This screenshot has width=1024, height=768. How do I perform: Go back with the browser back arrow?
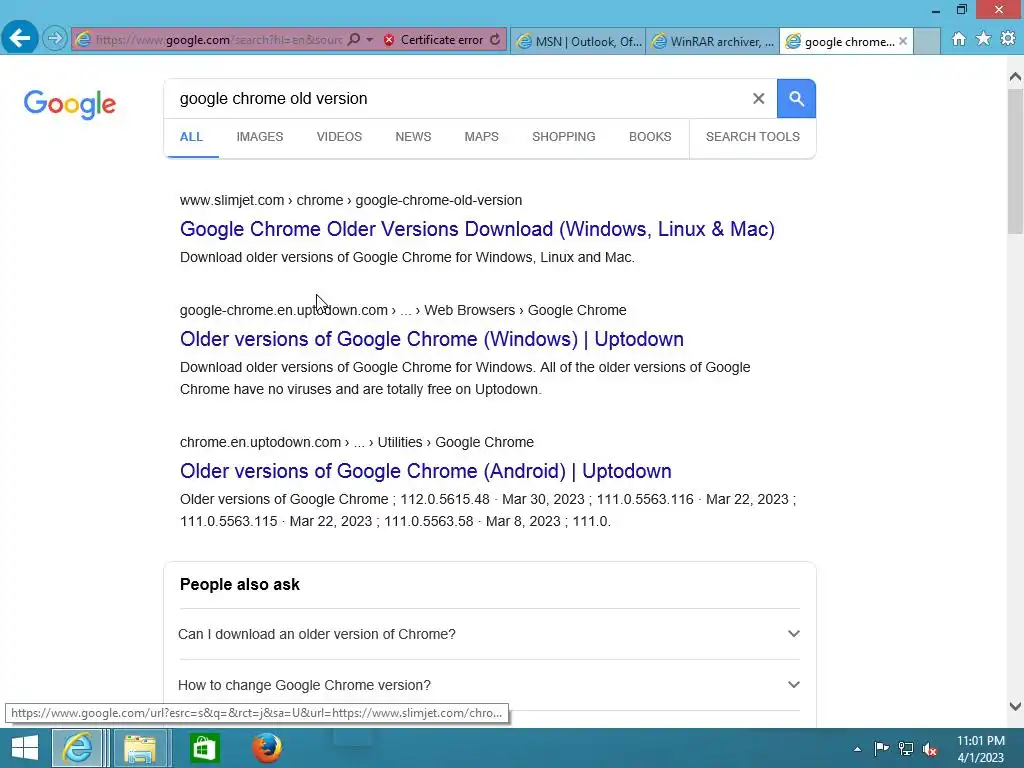click(x=20, y=38)
